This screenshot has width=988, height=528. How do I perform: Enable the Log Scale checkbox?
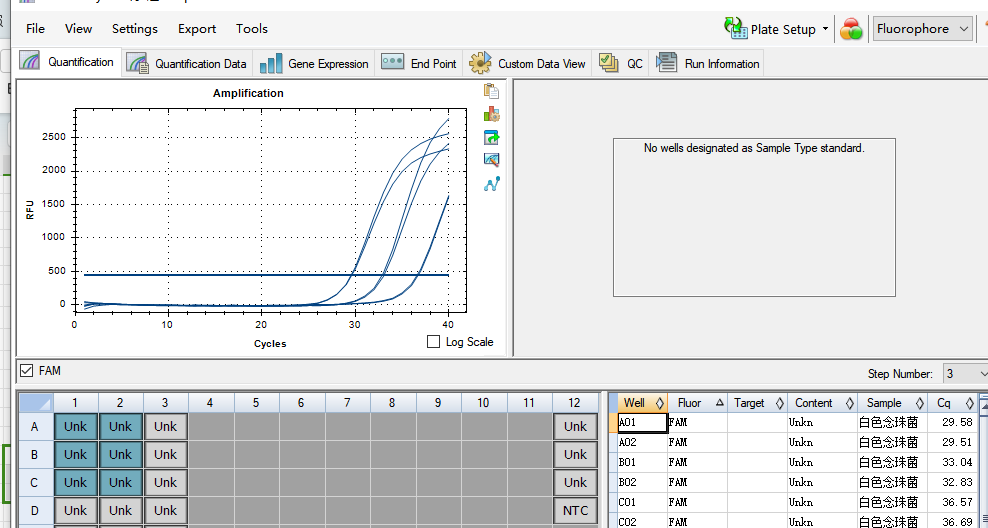(x=434, y=341)
